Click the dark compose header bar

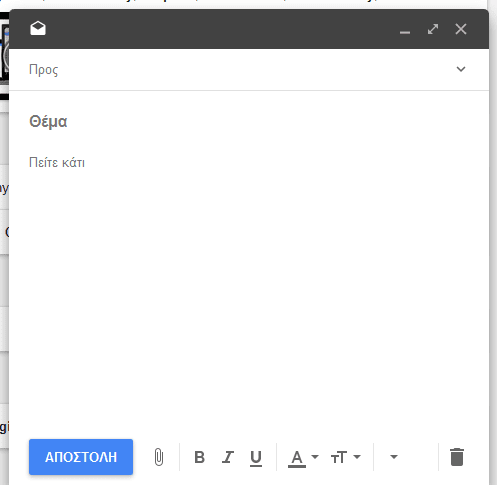(x=220, y=29)
